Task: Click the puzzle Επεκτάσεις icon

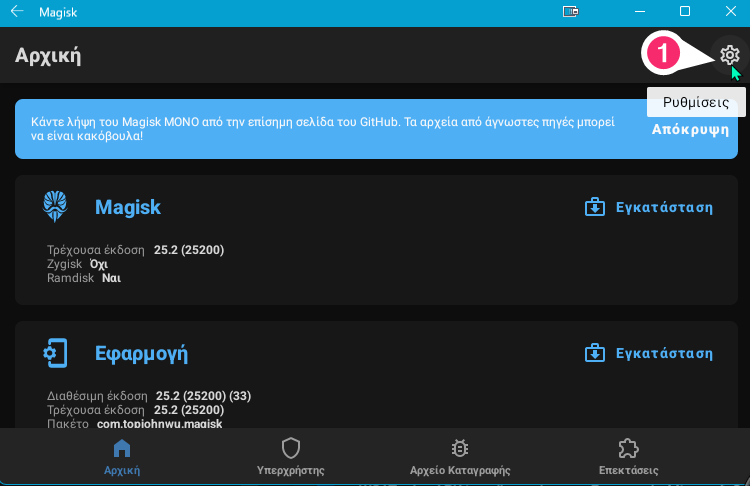Action: (x=628, y=449)
